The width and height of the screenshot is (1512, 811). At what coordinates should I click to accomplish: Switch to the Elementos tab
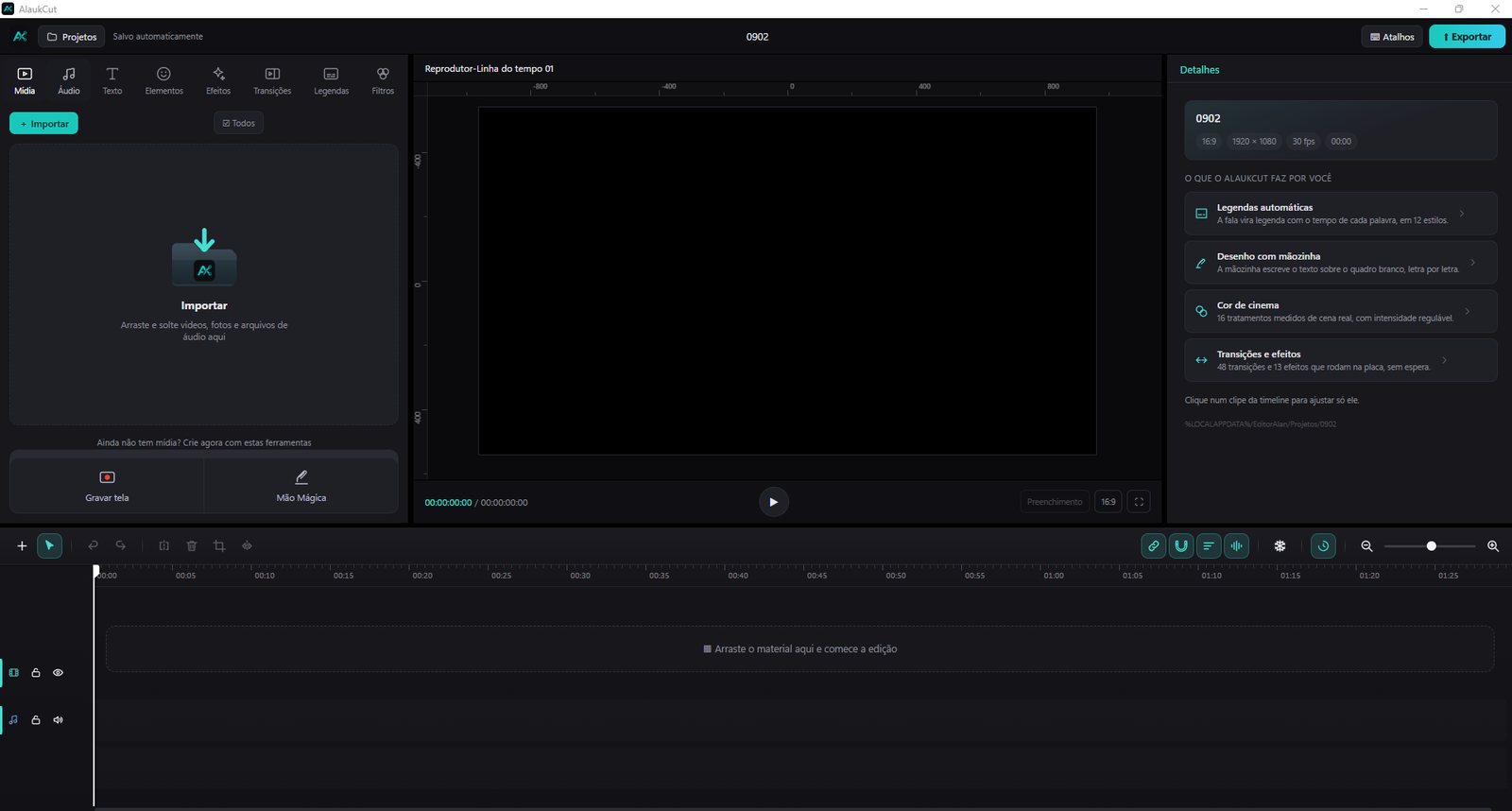click(x=163, y=80)
